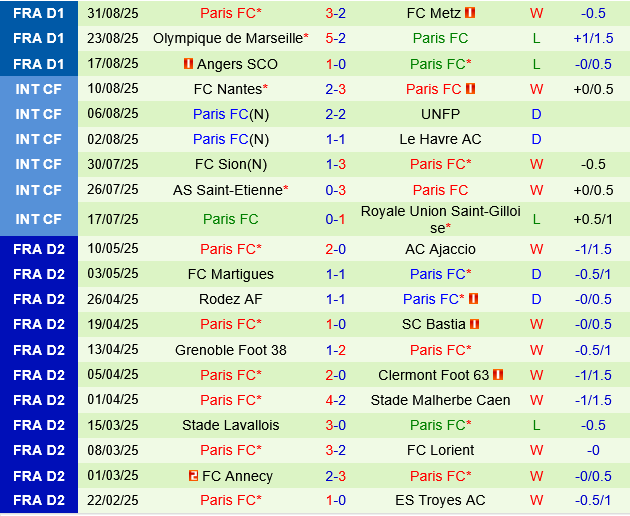Viewport: 630px width, 516px height.
Task: Click the 5-2 match score
Action: pos(336,39)
